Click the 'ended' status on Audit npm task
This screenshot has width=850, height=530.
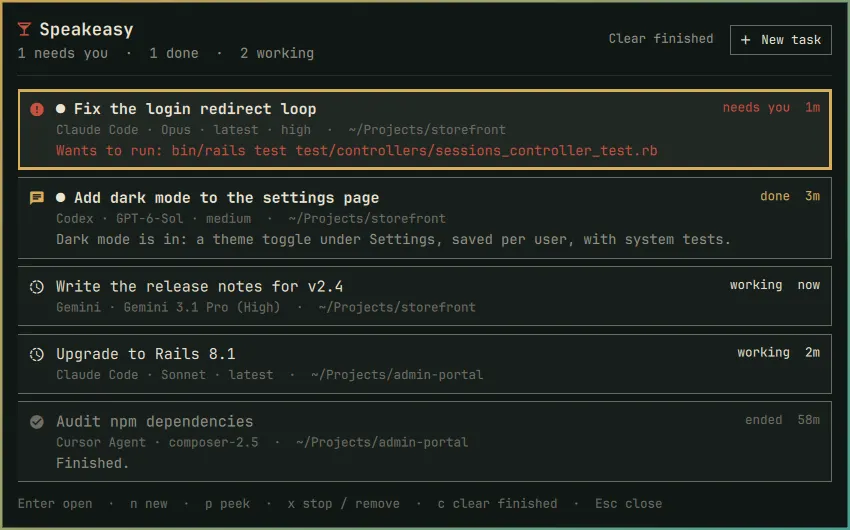(763, 420)
